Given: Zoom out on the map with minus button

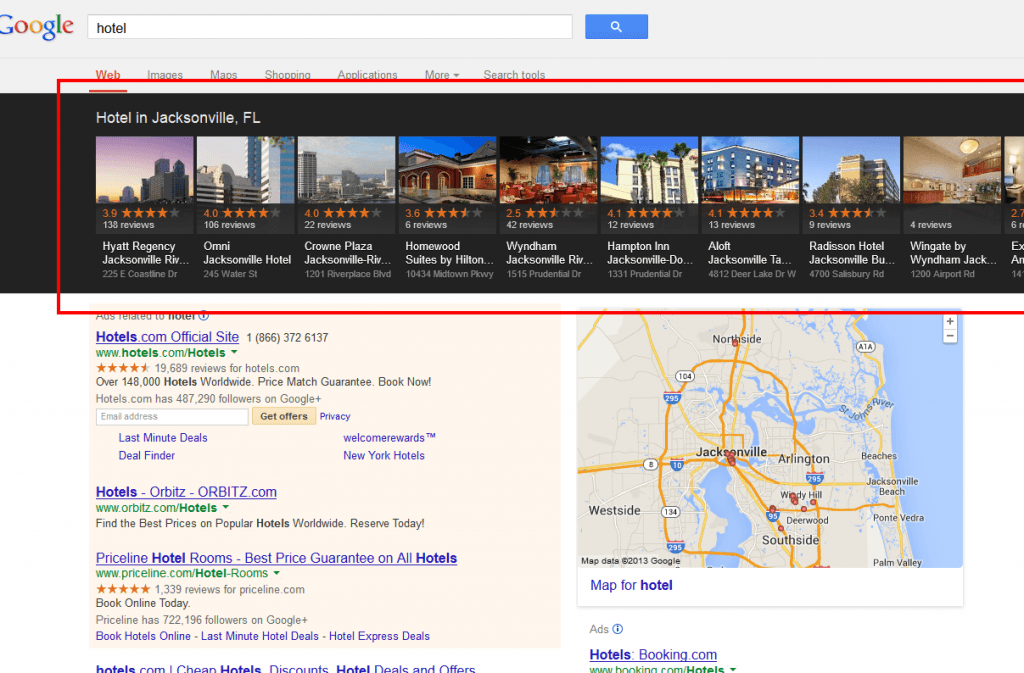Looking at the screenshot, I should click(950, 336).
